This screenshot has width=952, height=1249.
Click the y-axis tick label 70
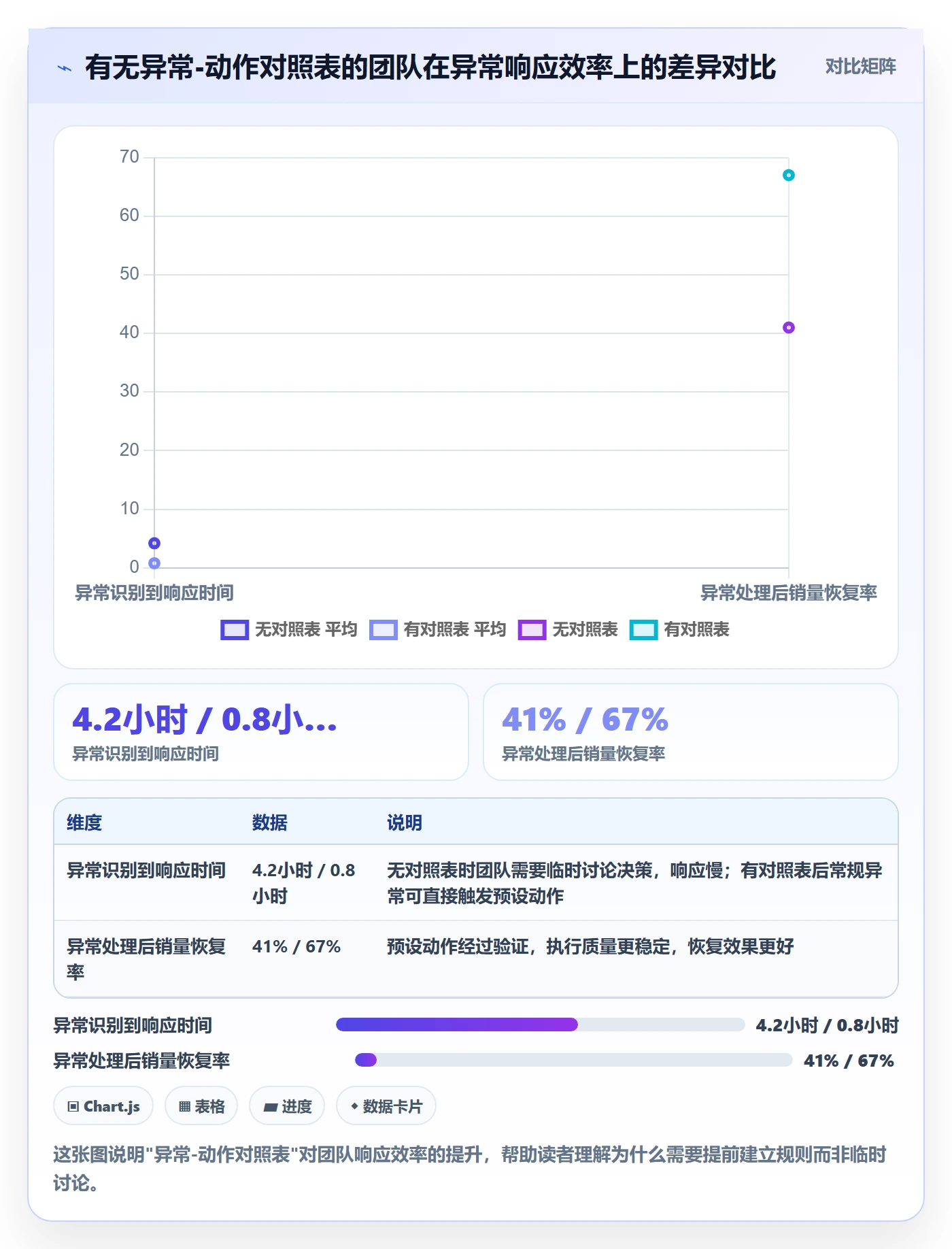(129, 157)
